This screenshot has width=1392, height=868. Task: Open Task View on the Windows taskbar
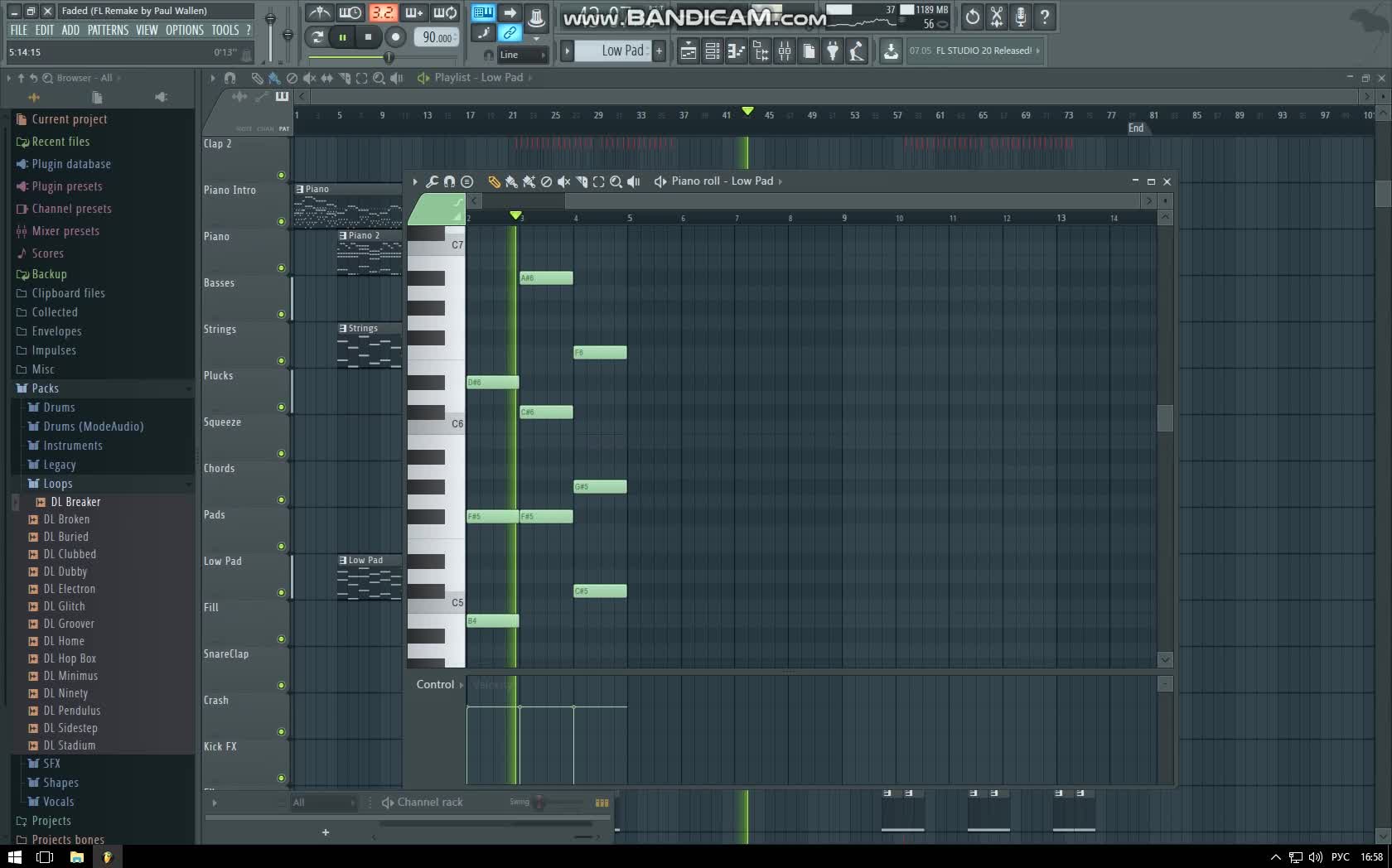click(x=45, y=857)
